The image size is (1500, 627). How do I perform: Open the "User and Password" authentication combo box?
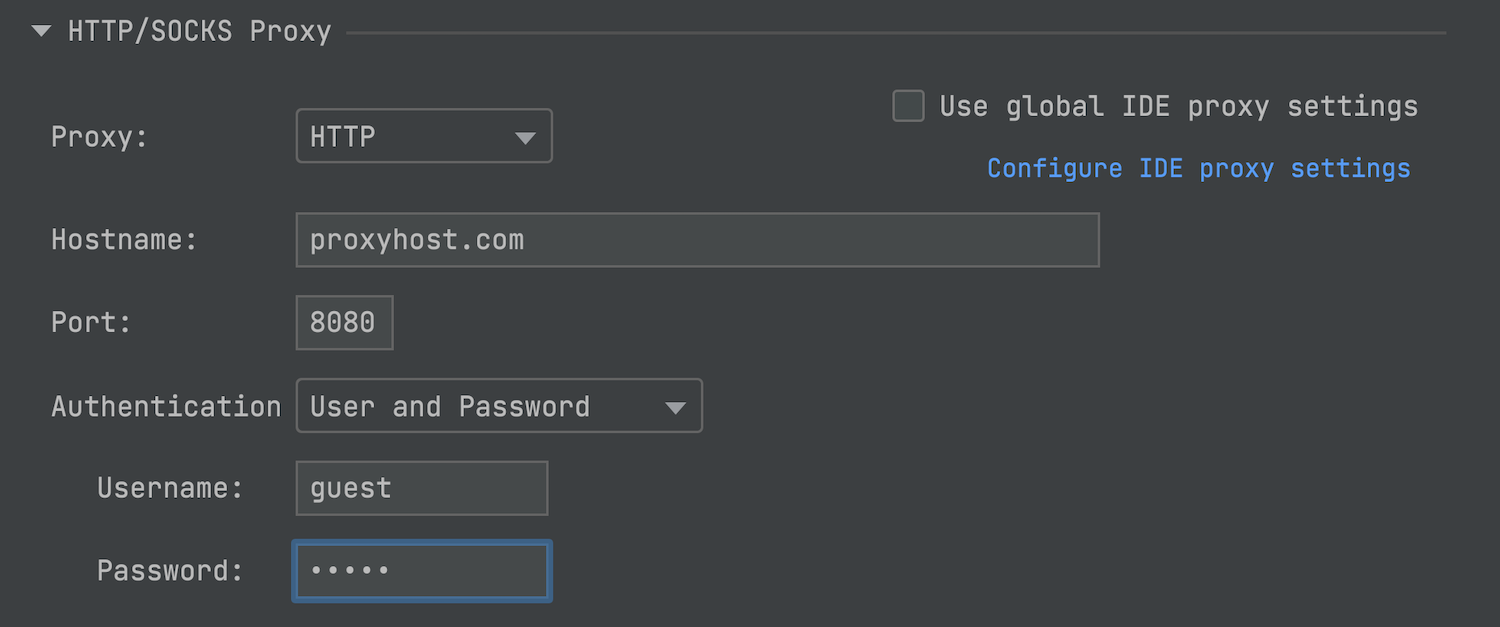click(x=480, y=406)
